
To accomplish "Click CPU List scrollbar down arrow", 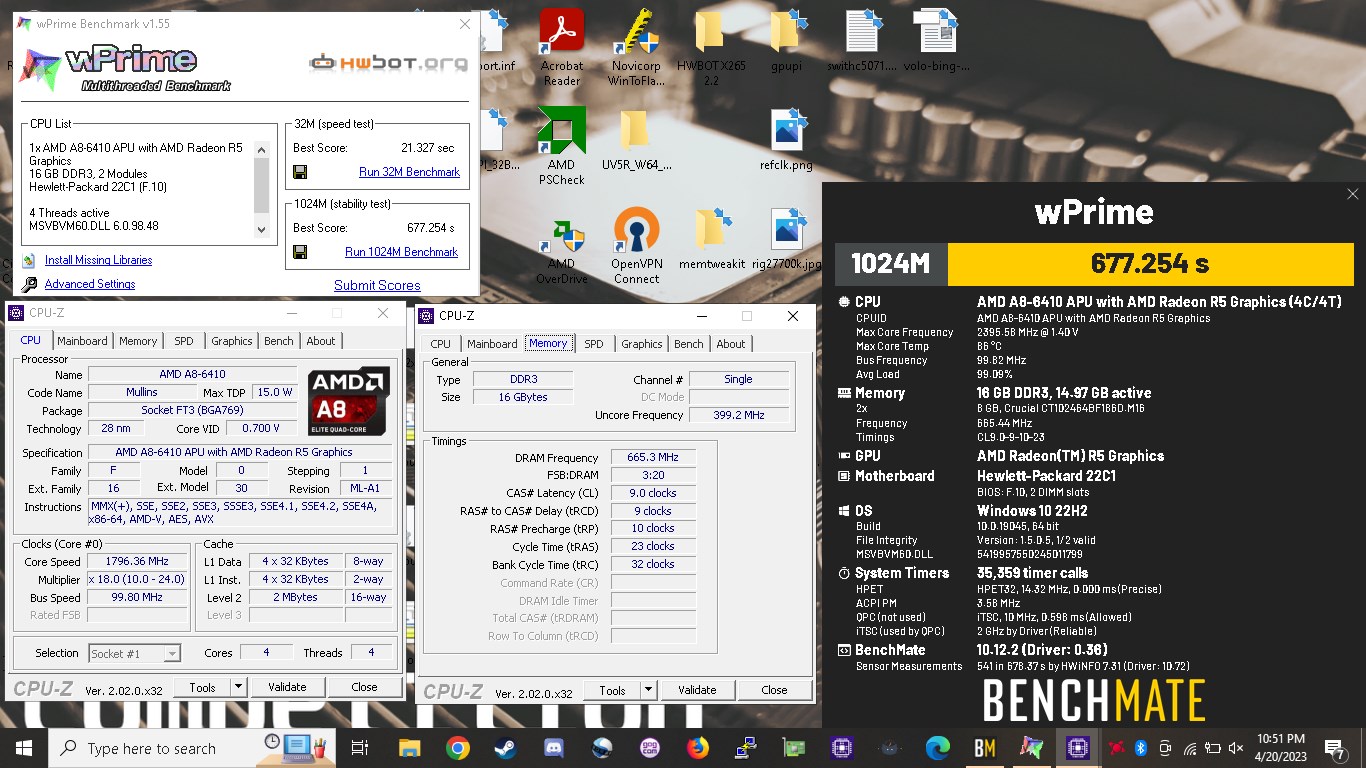I will tap(262, 229).
